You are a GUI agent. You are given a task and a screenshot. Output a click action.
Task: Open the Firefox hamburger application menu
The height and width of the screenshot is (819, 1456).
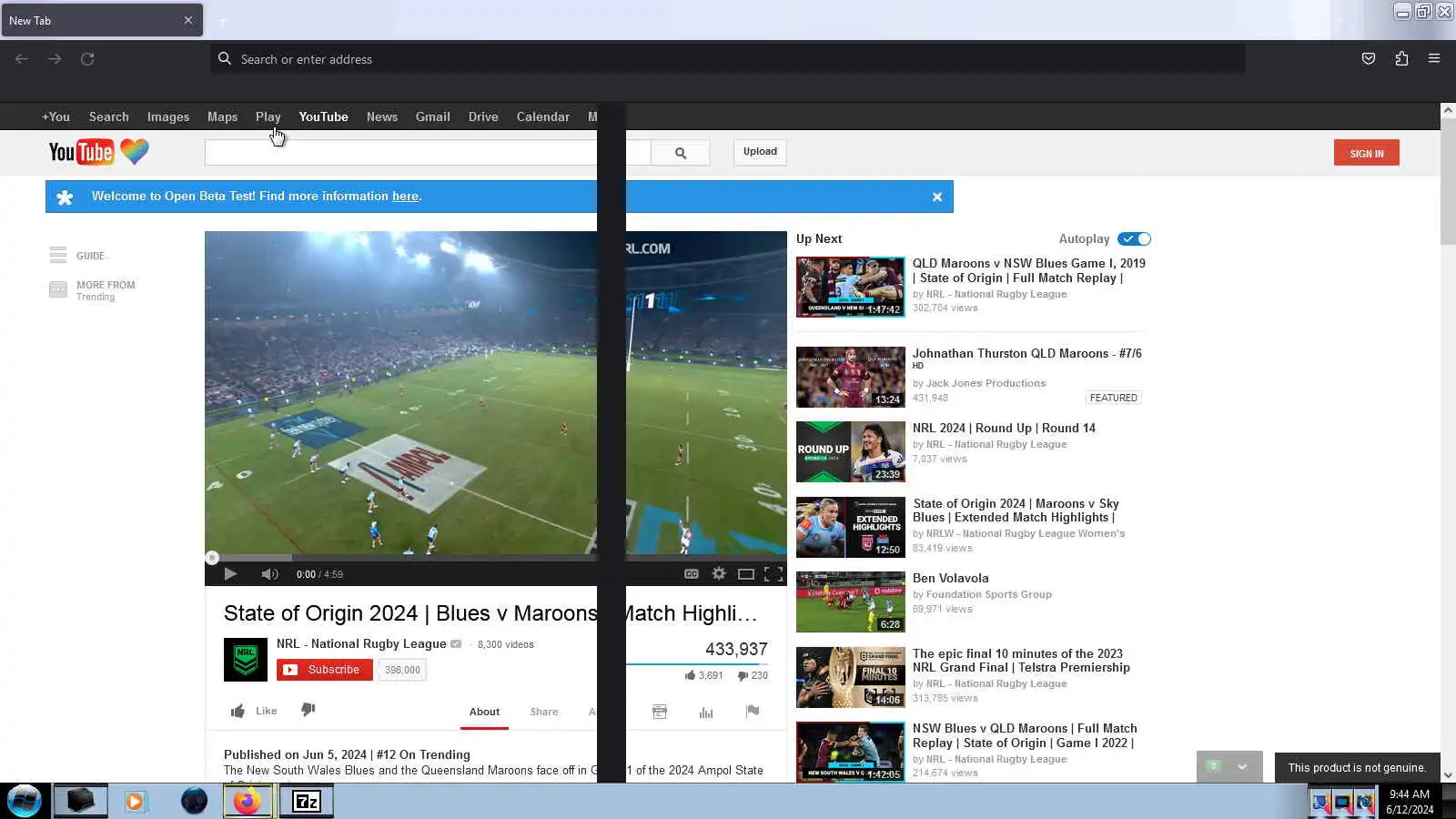tap(1434, 59)
